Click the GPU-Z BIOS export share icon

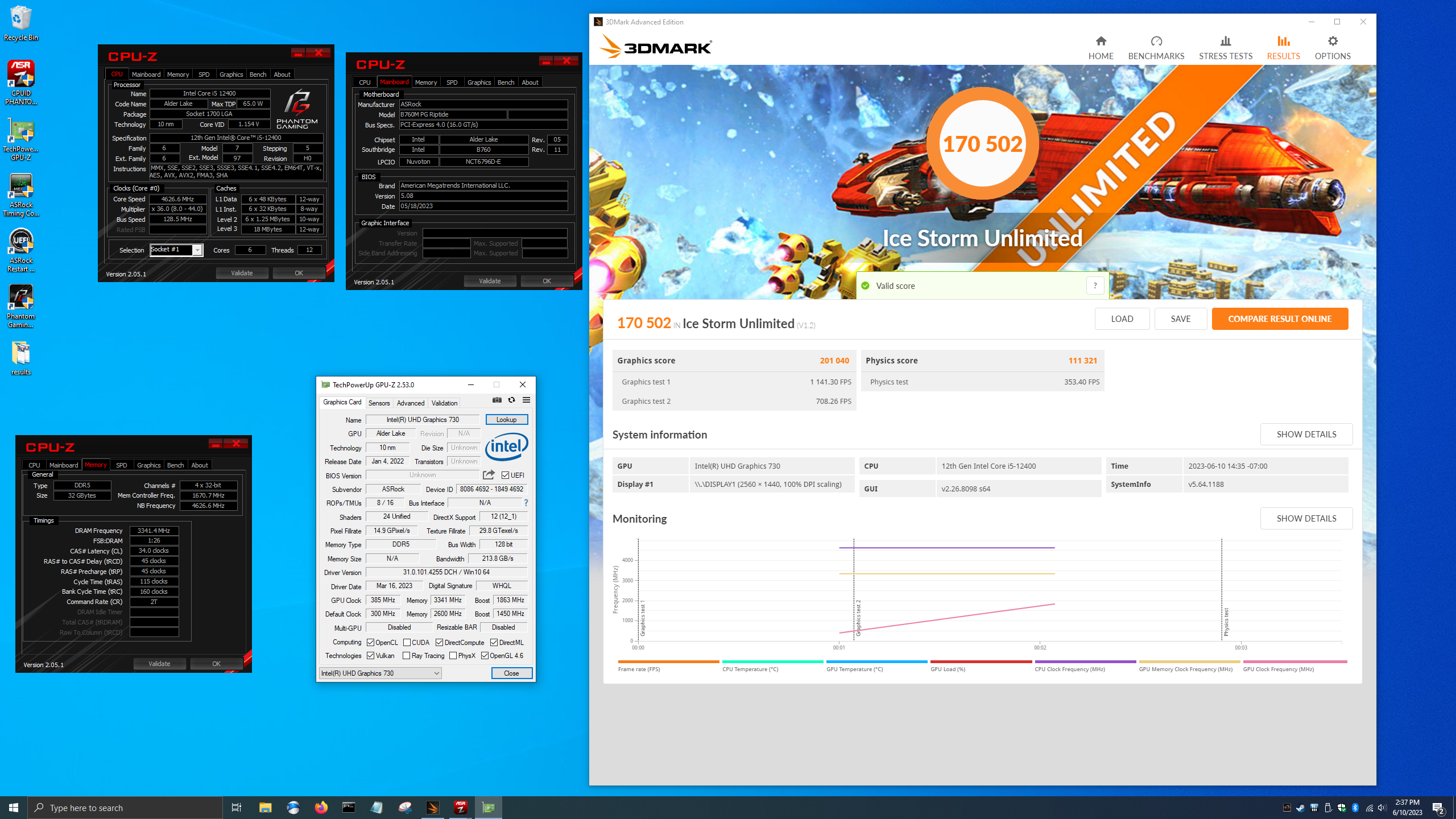(x=489, y=474)
